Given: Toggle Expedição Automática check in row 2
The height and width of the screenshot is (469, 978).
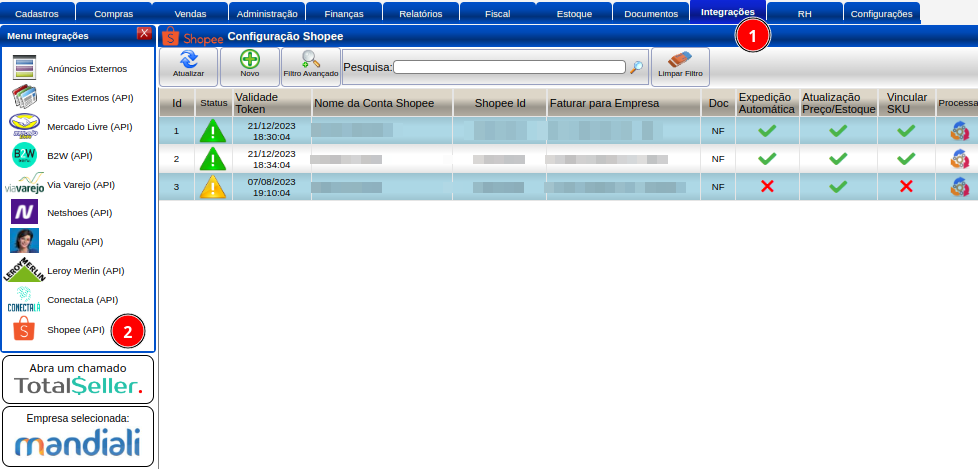Looking at the screenshot, I should click(767, 158).
